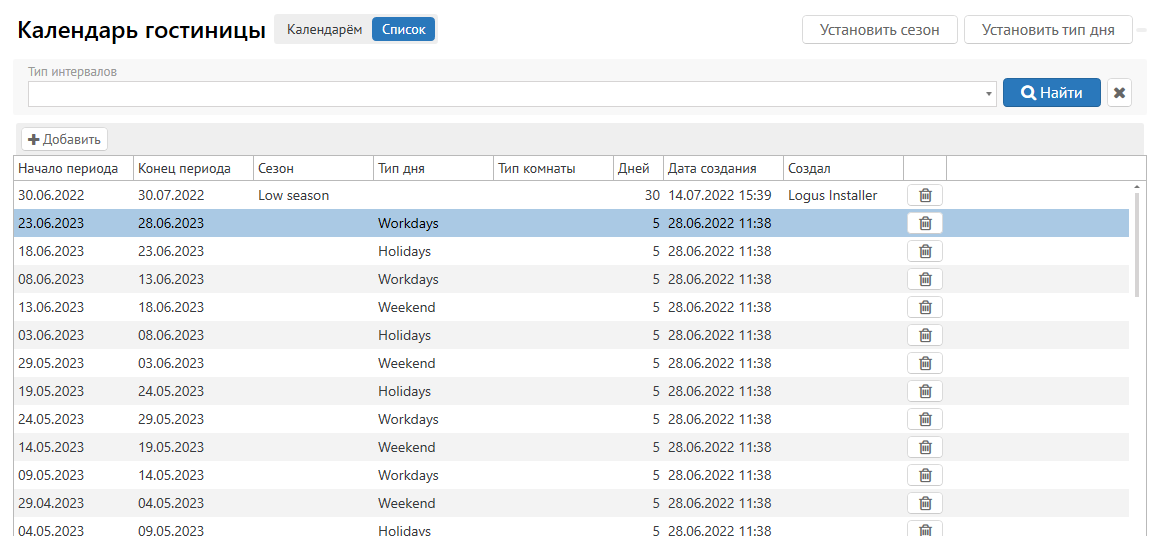Delete the Low season row with trash icon

point(924,195)
